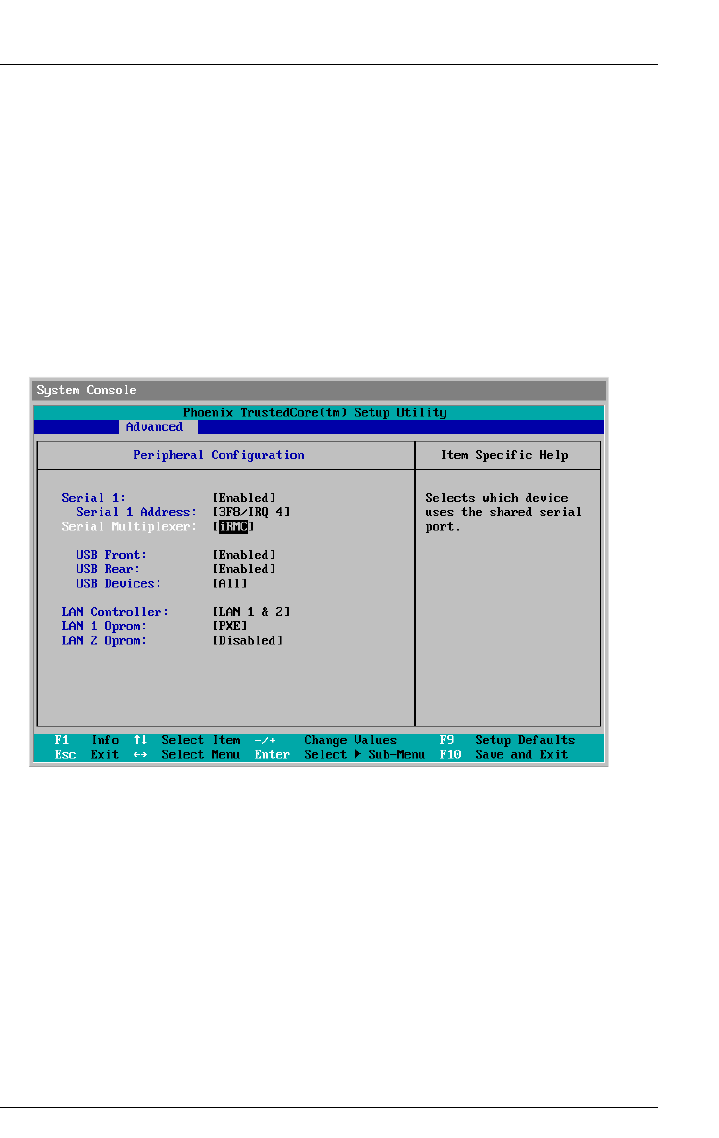The image size is (719, 1138).
Task: Select the Serial 1: label
Action: coord(94,498)
